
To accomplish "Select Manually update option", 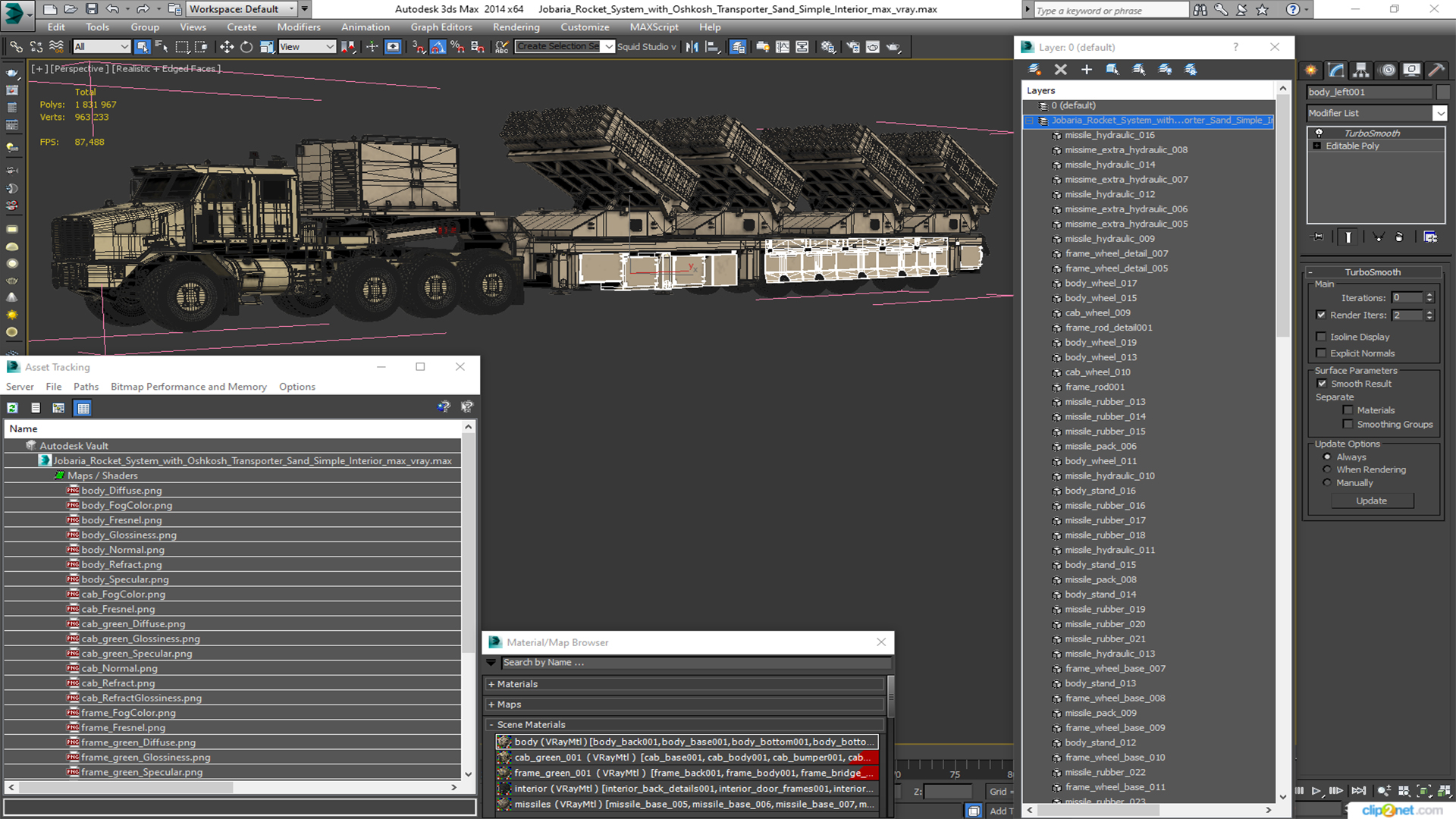I will pyautogui.click(x=1327, y=482).
